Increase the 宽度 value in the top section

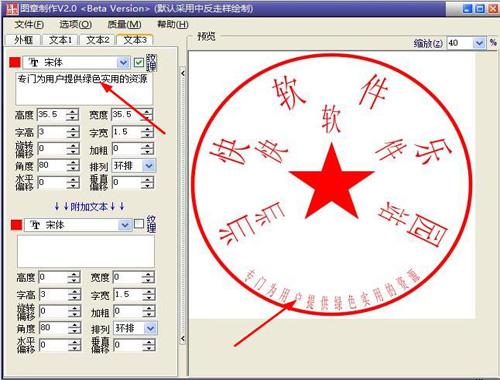pos(147,111)
